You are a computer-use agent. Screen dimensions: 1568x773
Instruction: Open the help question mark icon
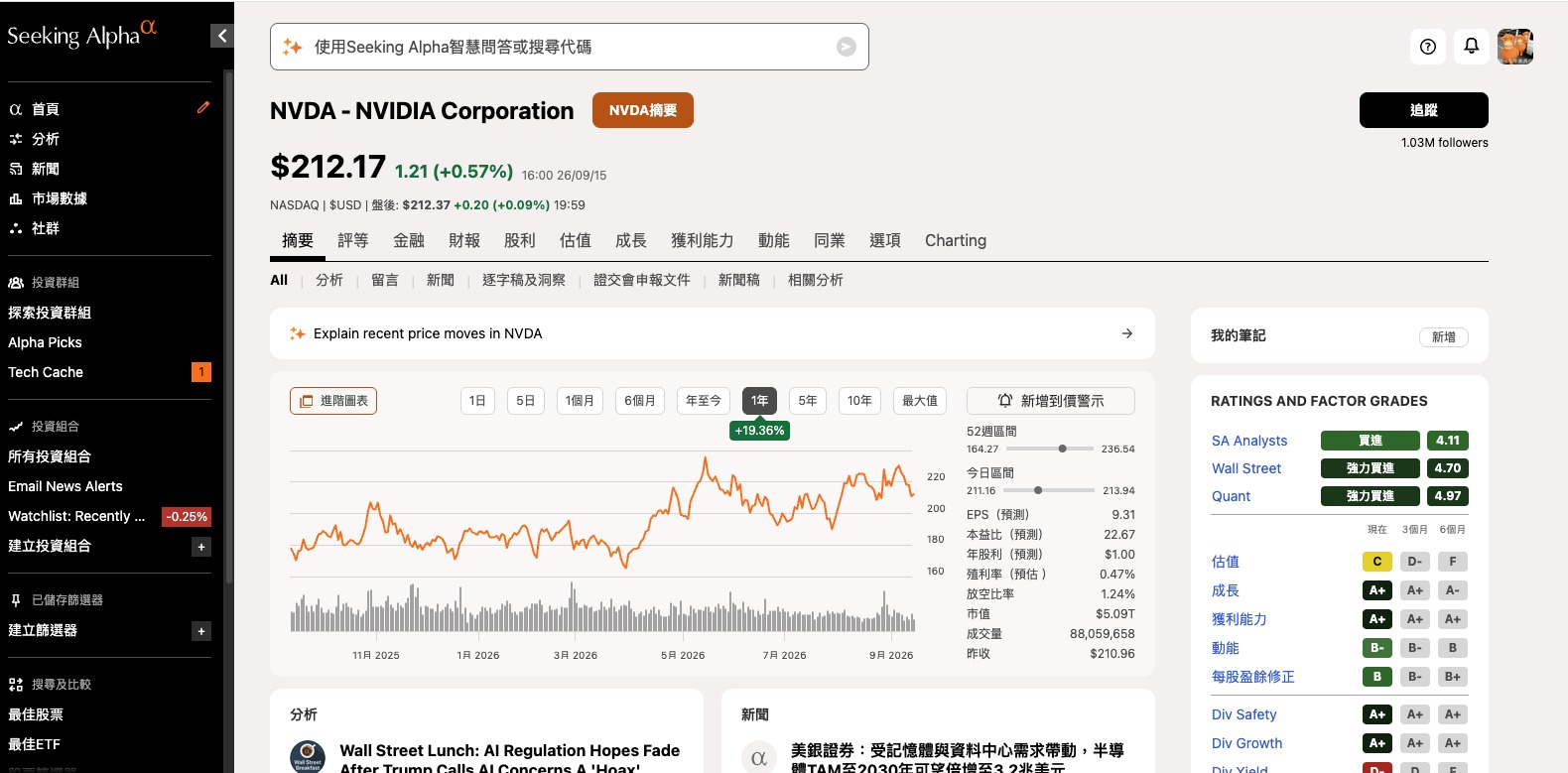[x=1428, y=47]
